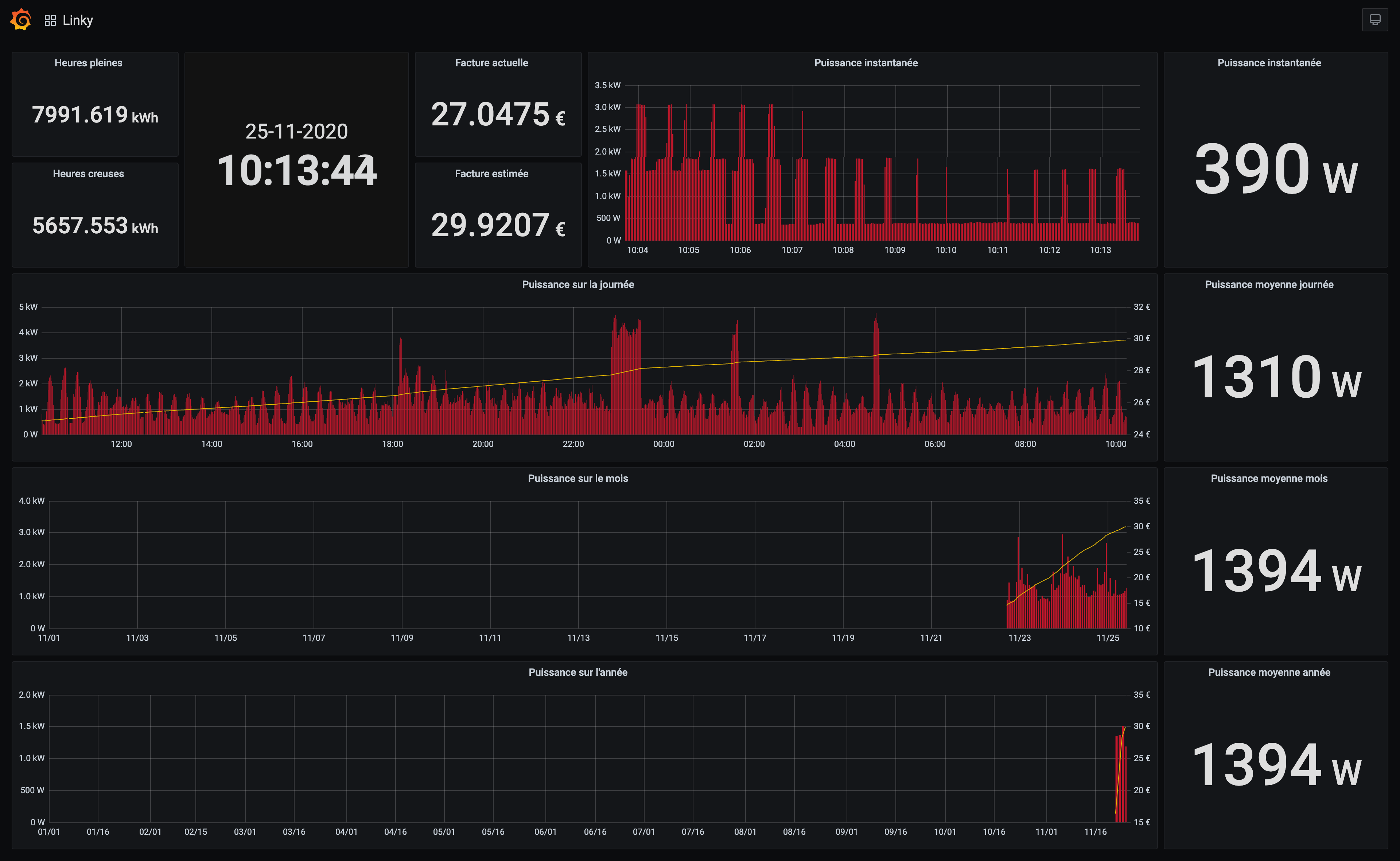This screenshot has height=861, width=1400.
Task: Click Puissance moyenne journée panel title
Action: pos(1268,284)
